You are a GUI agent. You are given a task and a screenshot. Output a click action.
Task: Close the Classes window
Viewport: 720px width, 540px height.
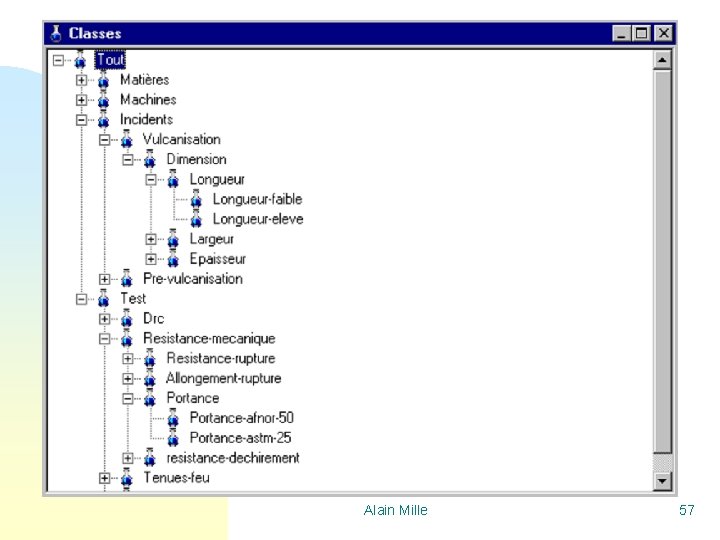coord(664,34)
